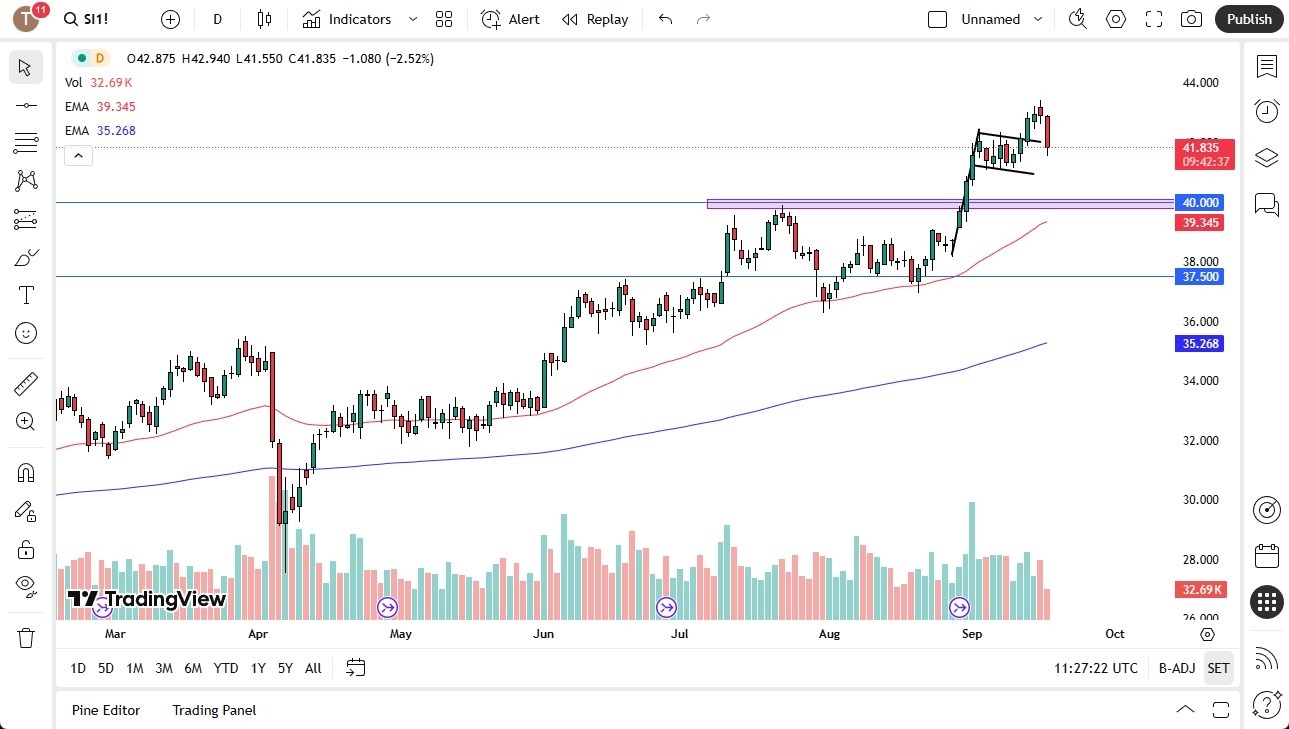Switch to the Pine Editor tab
The image size is (1289, 729).
105,710
